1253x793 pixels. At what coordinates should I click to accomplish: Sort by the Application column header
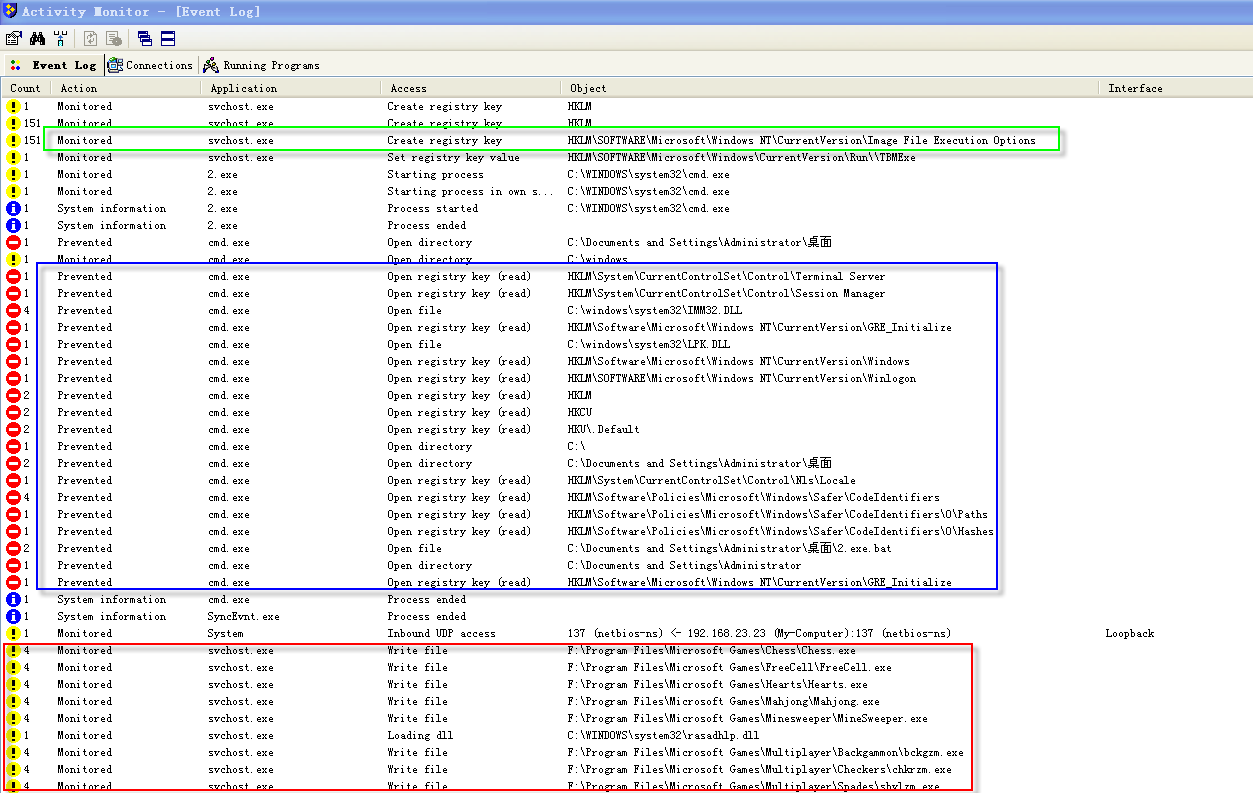[x=243, y=88]
